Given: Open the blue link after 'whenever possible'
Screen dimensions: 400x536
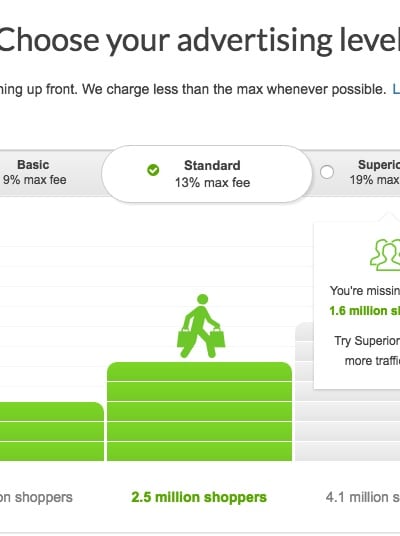Looking at the screenshot, I should pyautogui.click(x=396, y=89).
